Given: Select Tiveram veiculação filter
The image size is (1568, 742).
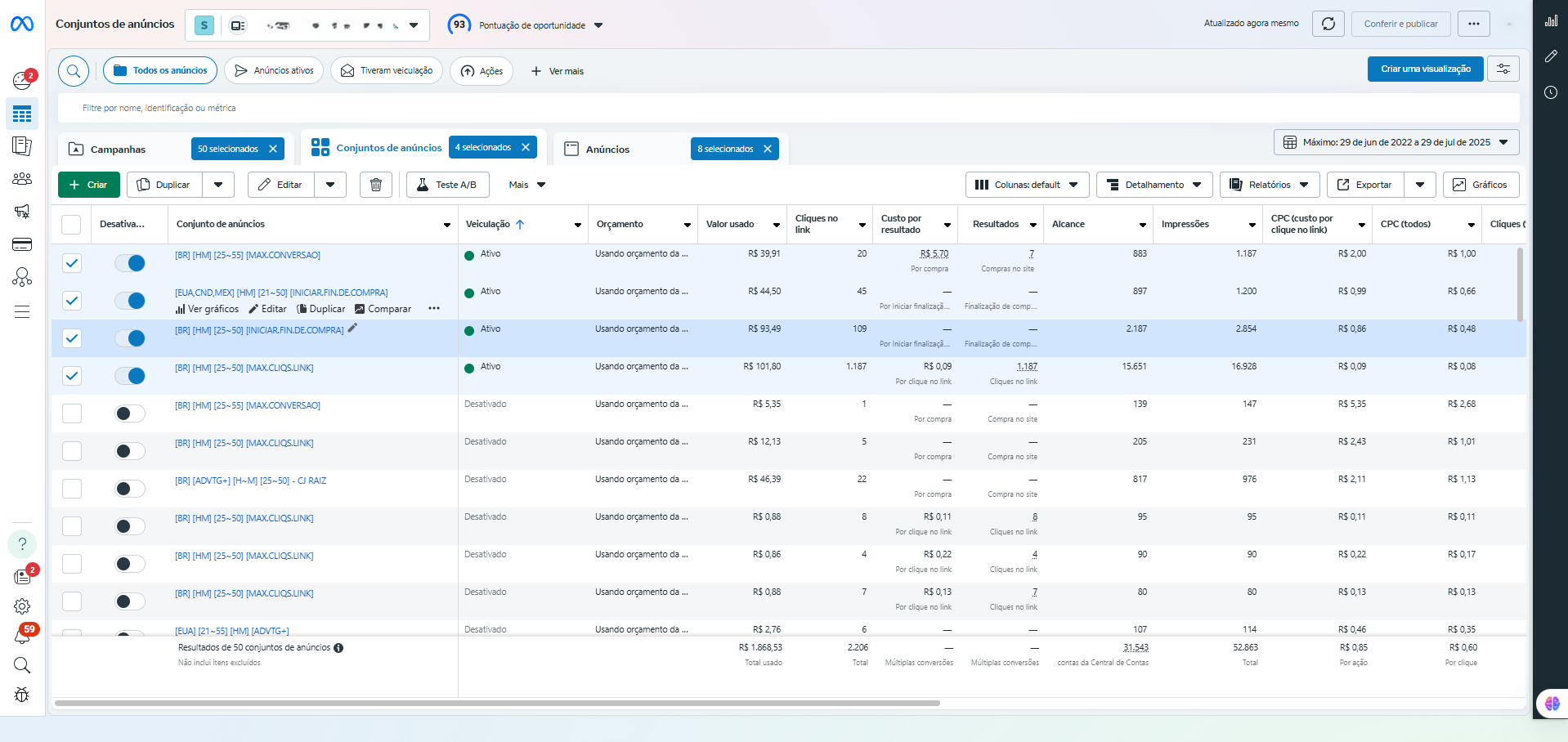Looking at the screenshot, I should point(387,70).
